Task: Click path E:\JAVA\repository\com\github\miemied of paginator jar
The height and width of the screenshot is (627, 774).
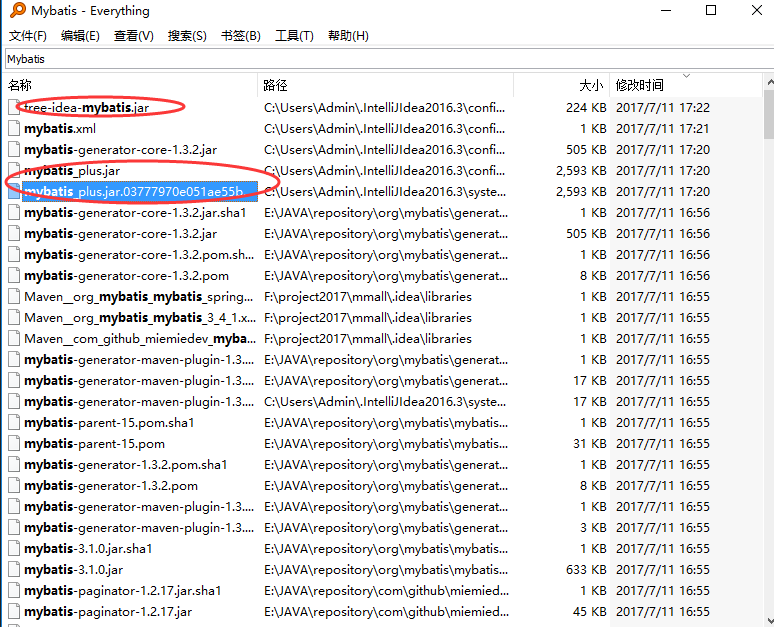Action: pos(386,612)
